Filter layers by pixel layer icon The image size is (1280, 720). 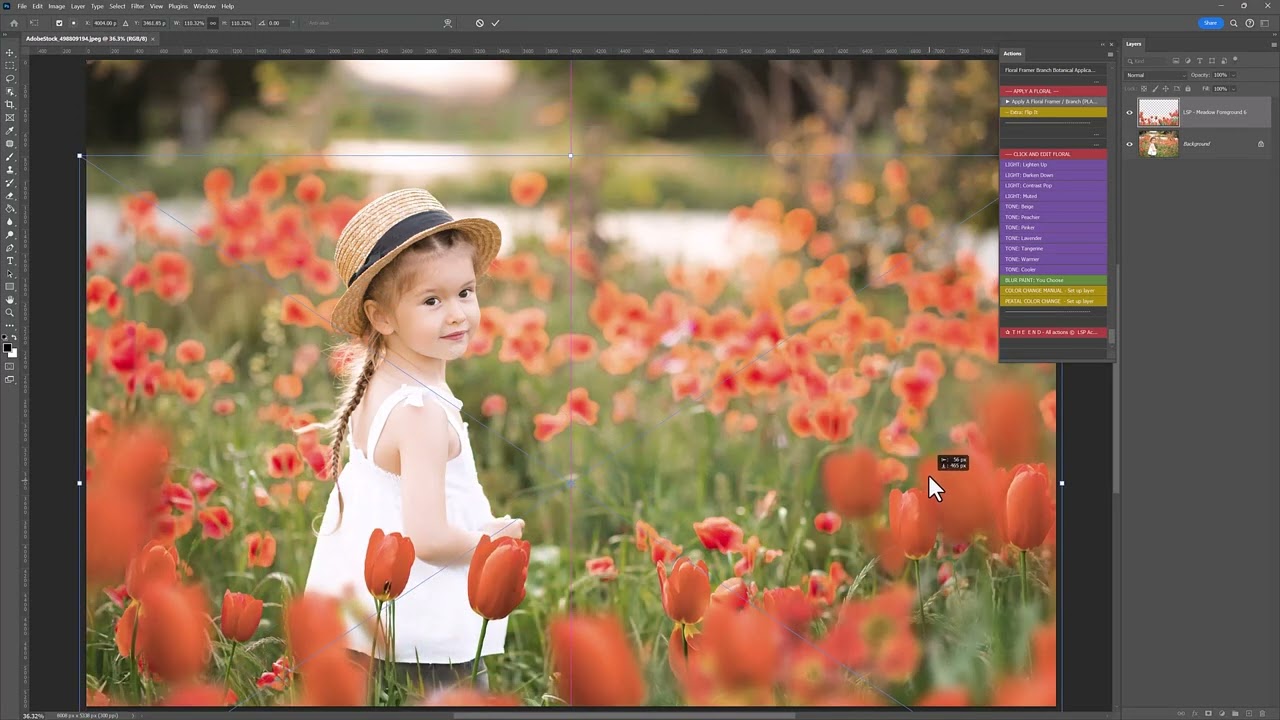pos(1176,61)
